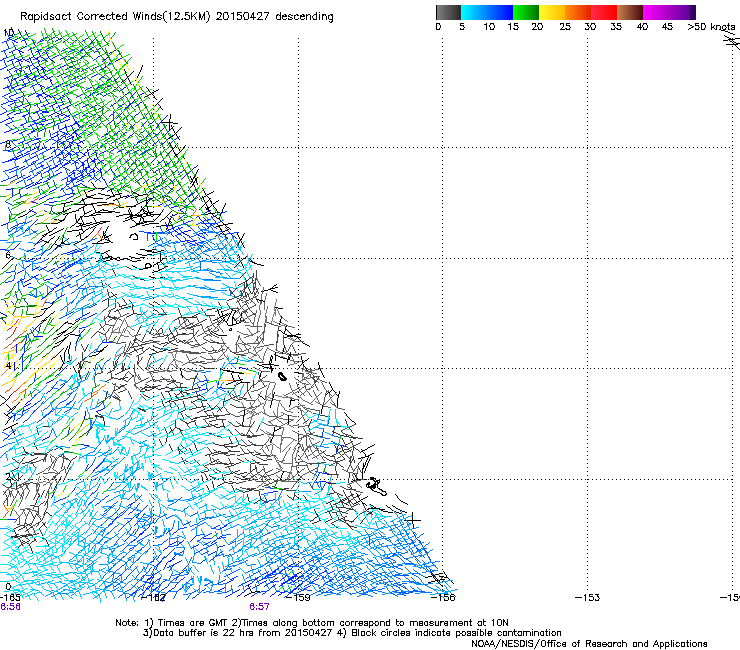Click the latitude '10' axis label

[8, 33]
